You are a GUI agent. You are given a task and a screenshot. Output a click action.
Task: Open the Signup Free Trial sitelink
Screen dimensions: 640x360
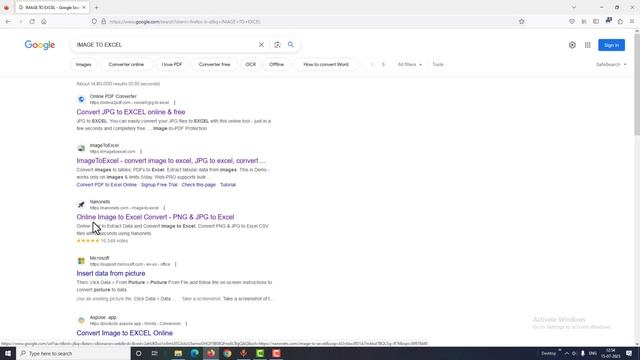pyautogui.click(x=159, y=184)
